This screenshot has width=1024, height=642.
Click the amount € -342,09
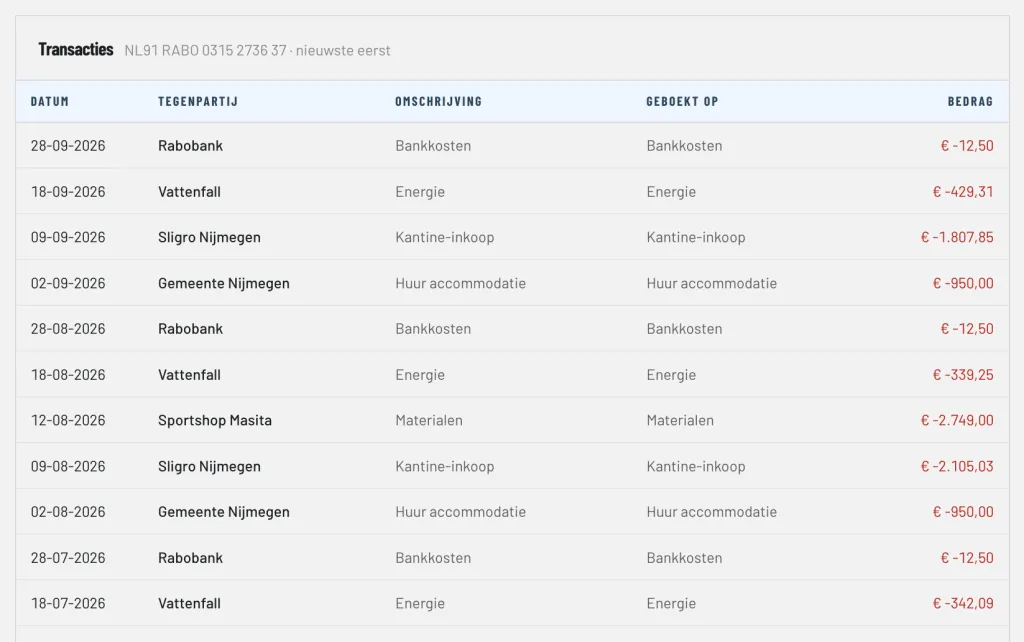963,603
